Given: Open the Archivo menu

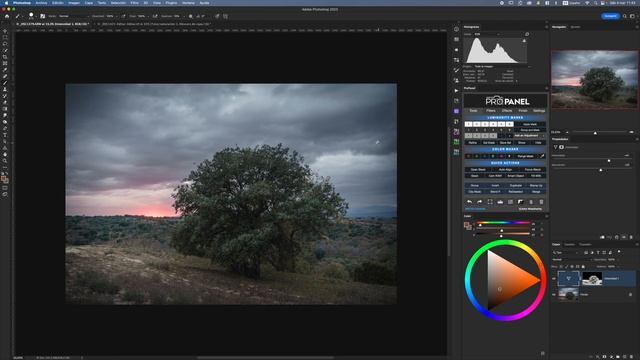Looking at the screenshot, I should (x=41, y=3).
